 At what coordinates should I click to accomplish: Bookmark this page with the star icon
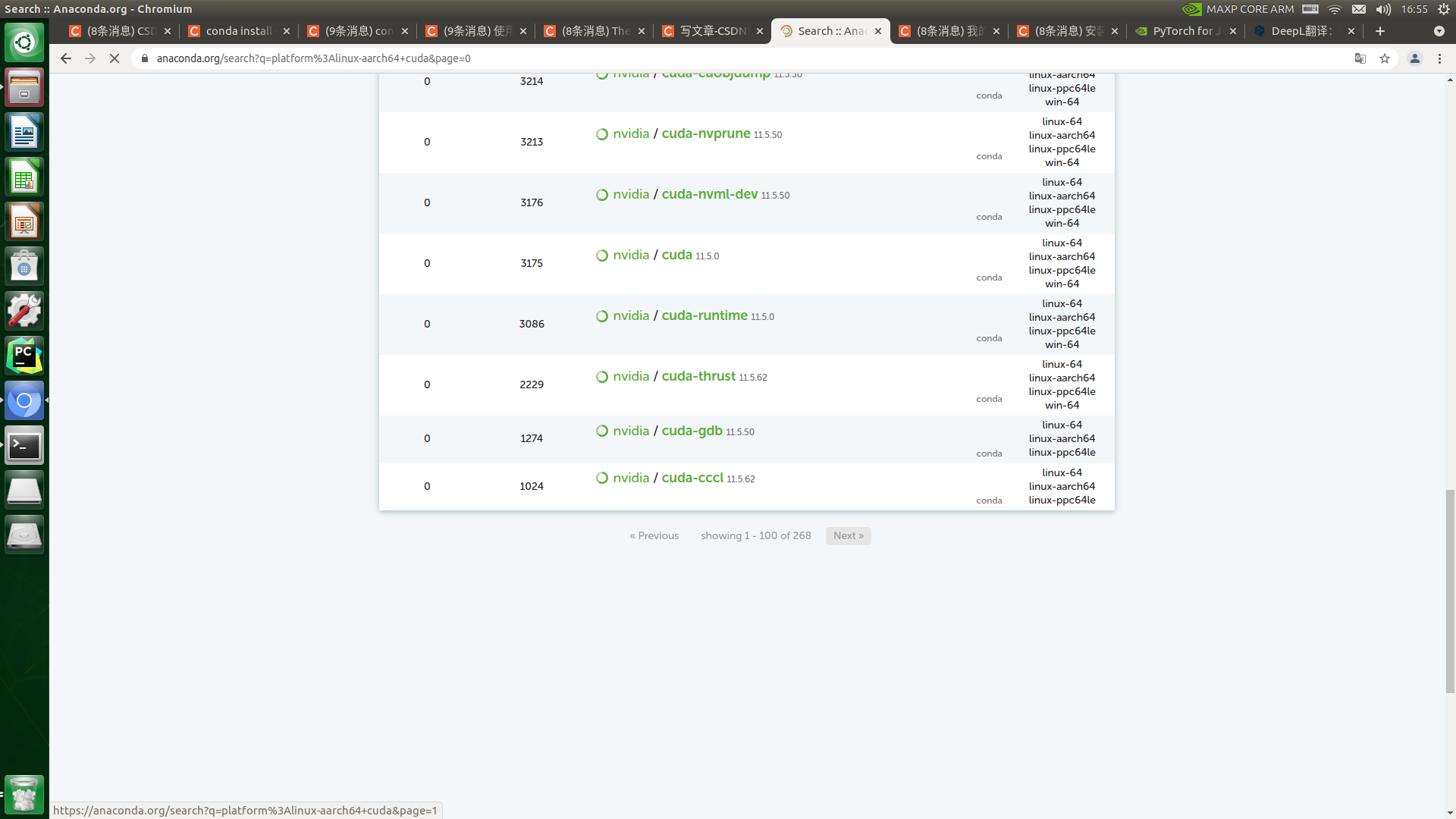[1385, 58]
